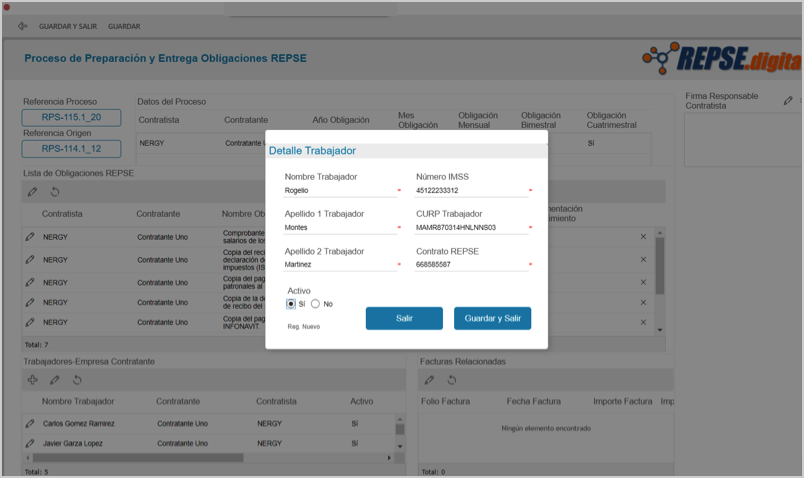Click row pencil for INFONAVIT obligation
804x478 pixels.
pyautogui.click(x=30, y=322)
